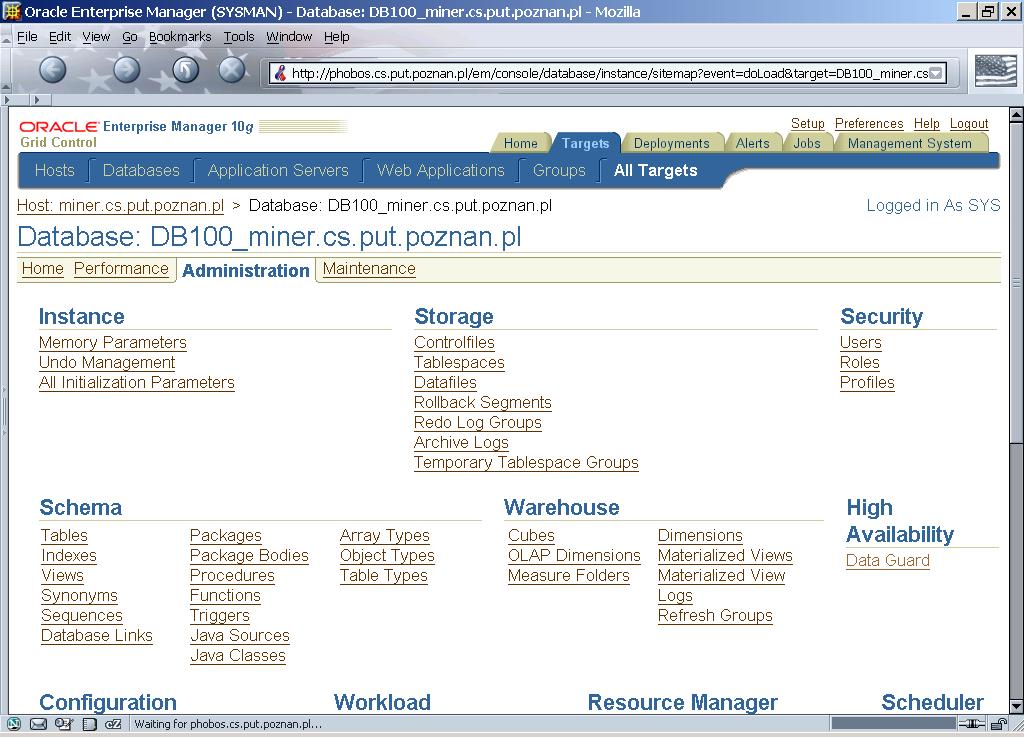Collapse the navigation toolbar using its grippy
Viewport: 1024px width, 737px height.
pos(5,71)
